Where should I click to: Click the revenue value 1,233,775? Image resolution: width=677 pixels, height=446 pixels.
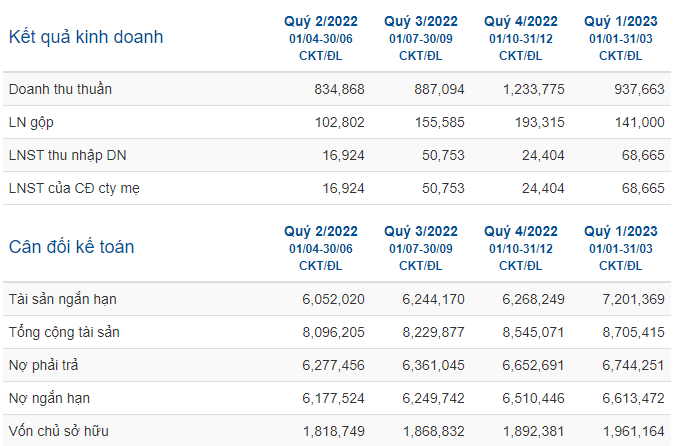(534, 89)
